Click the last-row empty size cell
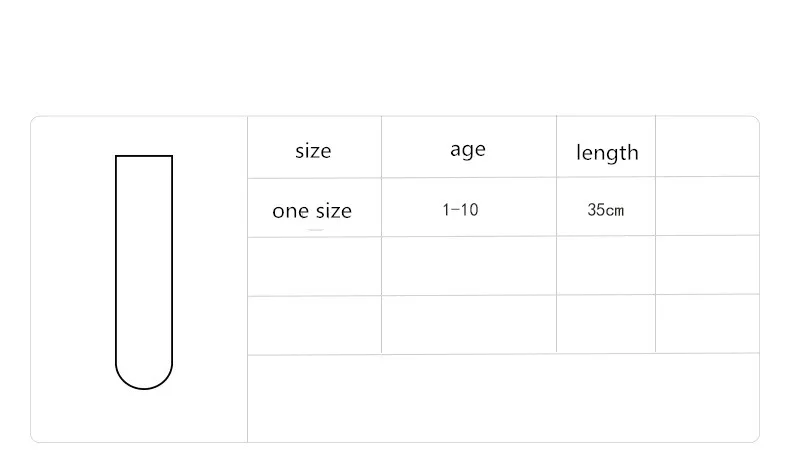 point(314,325)
